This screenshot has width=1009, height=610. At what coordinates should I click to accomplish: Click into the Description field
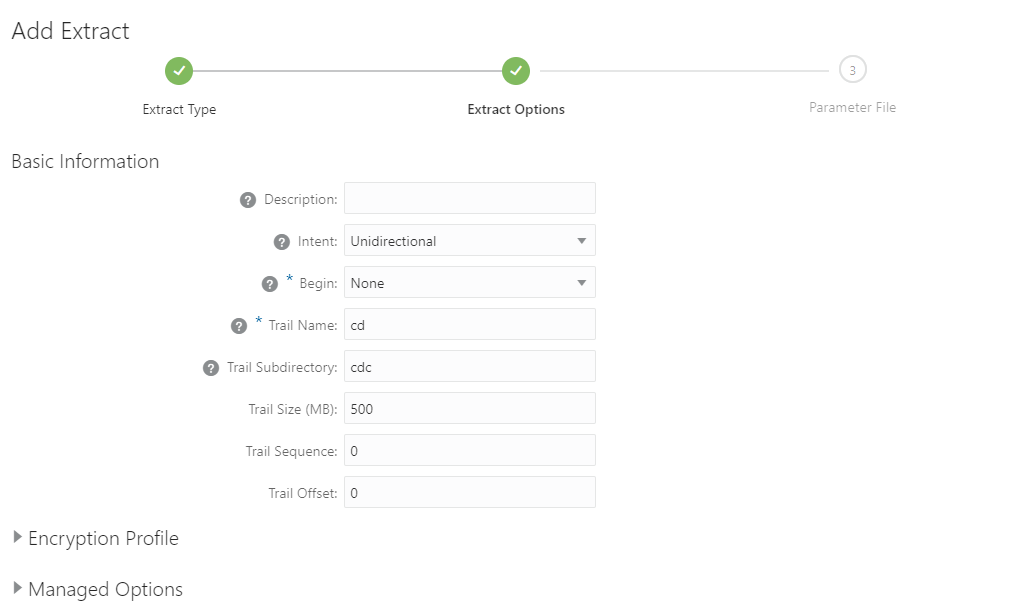470,198
